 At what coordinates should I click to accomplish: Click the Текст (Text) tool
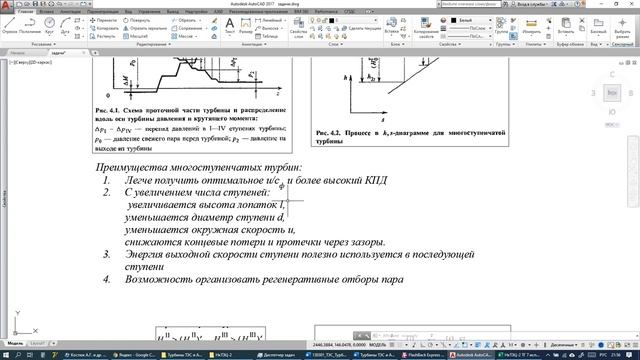(230, 25)
